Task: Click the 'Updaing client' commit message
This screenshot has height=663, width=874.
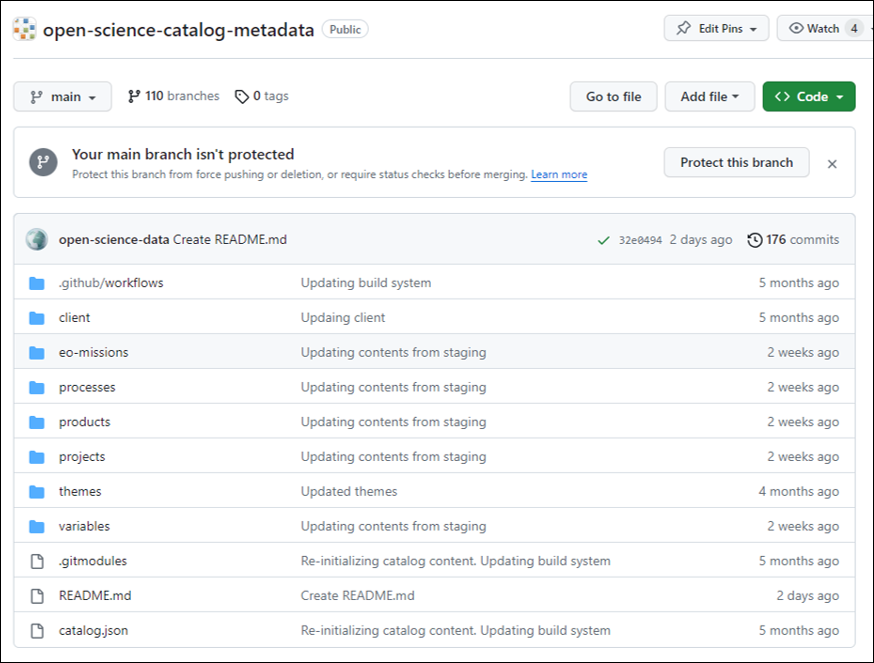Action: point(343,317)
